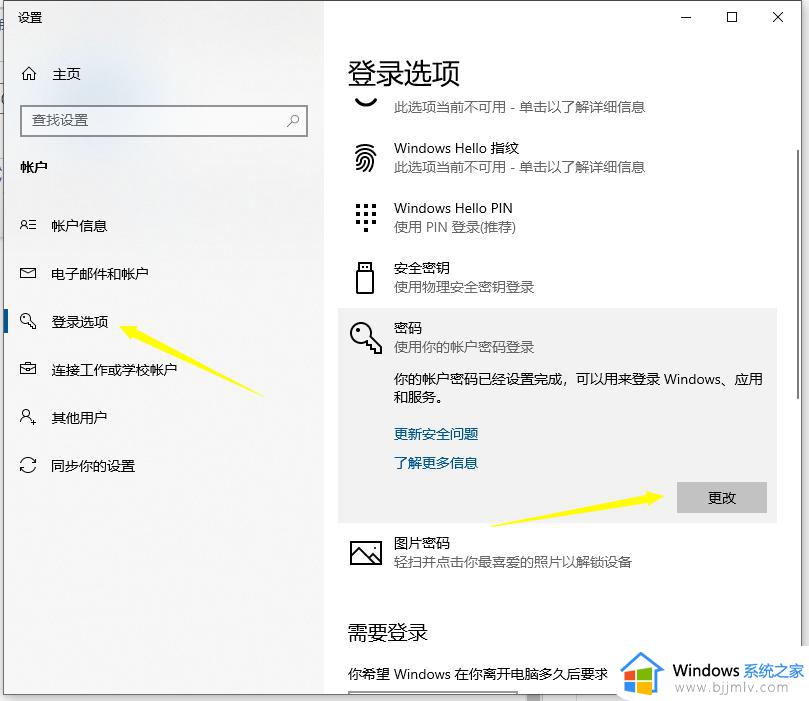Click the 登录选项 page heading
809x701 pixels.
(403, 74)
